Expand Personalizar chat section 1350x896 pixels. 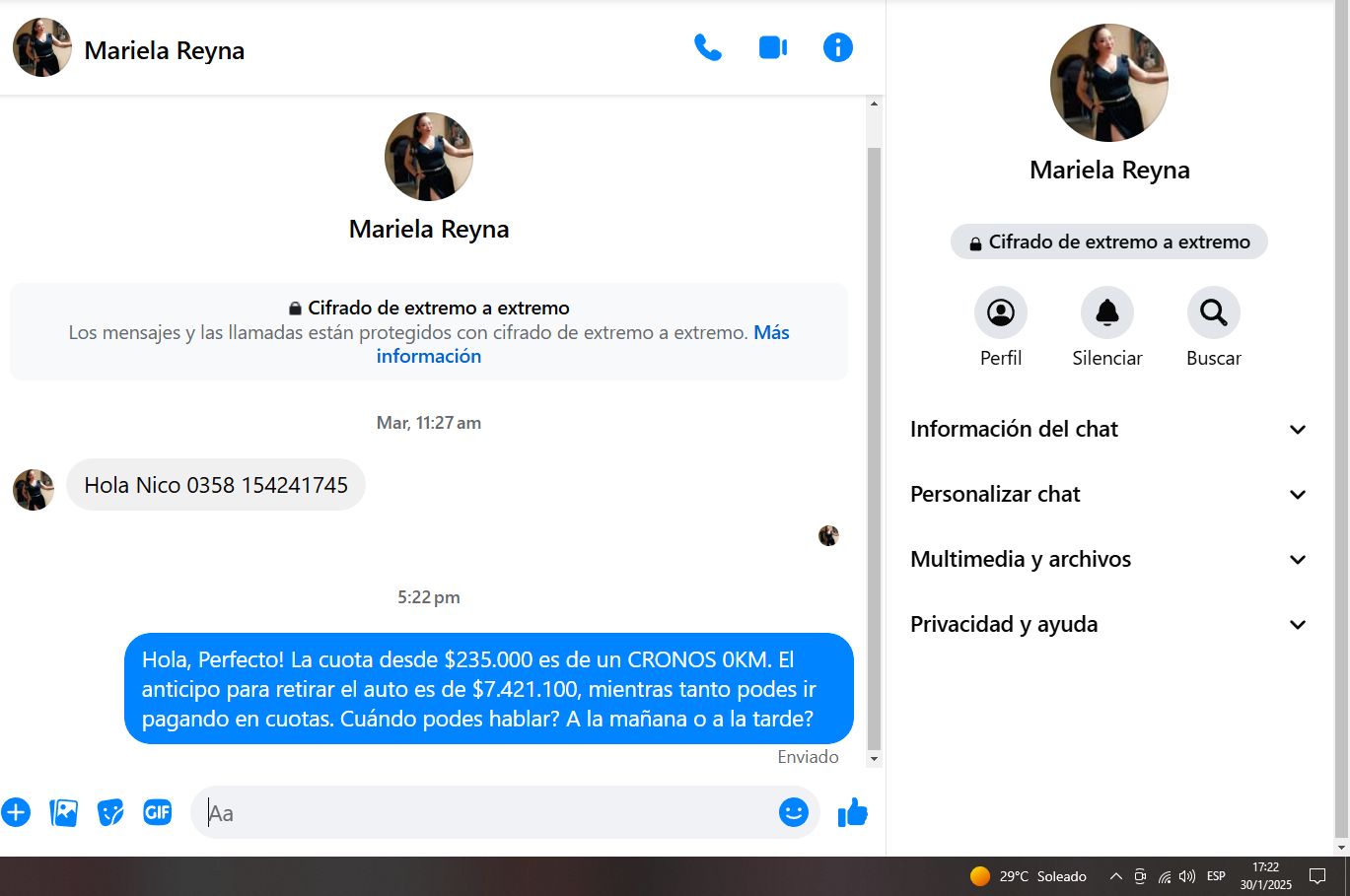1109,494
